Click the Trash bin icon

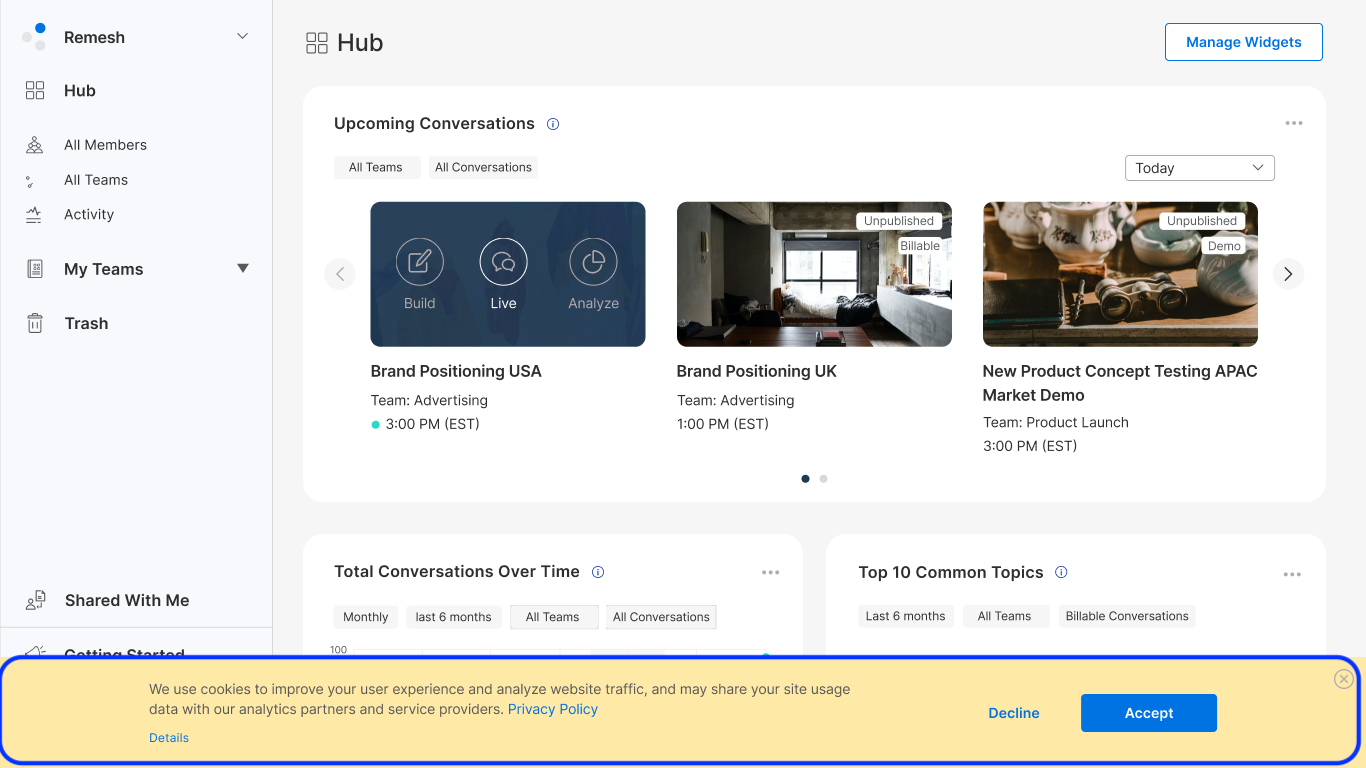point(35,323)
